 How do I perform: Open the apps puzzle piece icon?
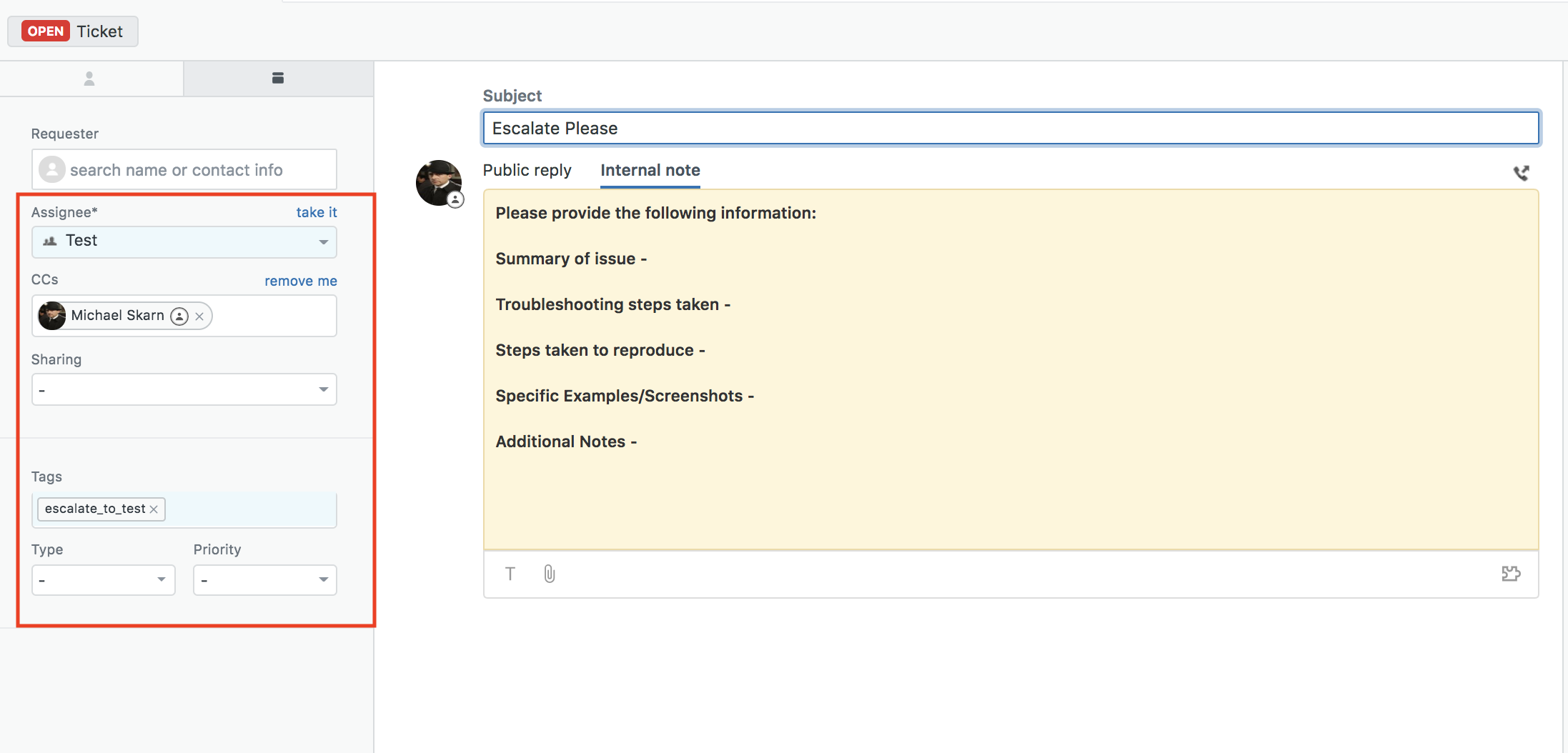[x=1511, y=574]
